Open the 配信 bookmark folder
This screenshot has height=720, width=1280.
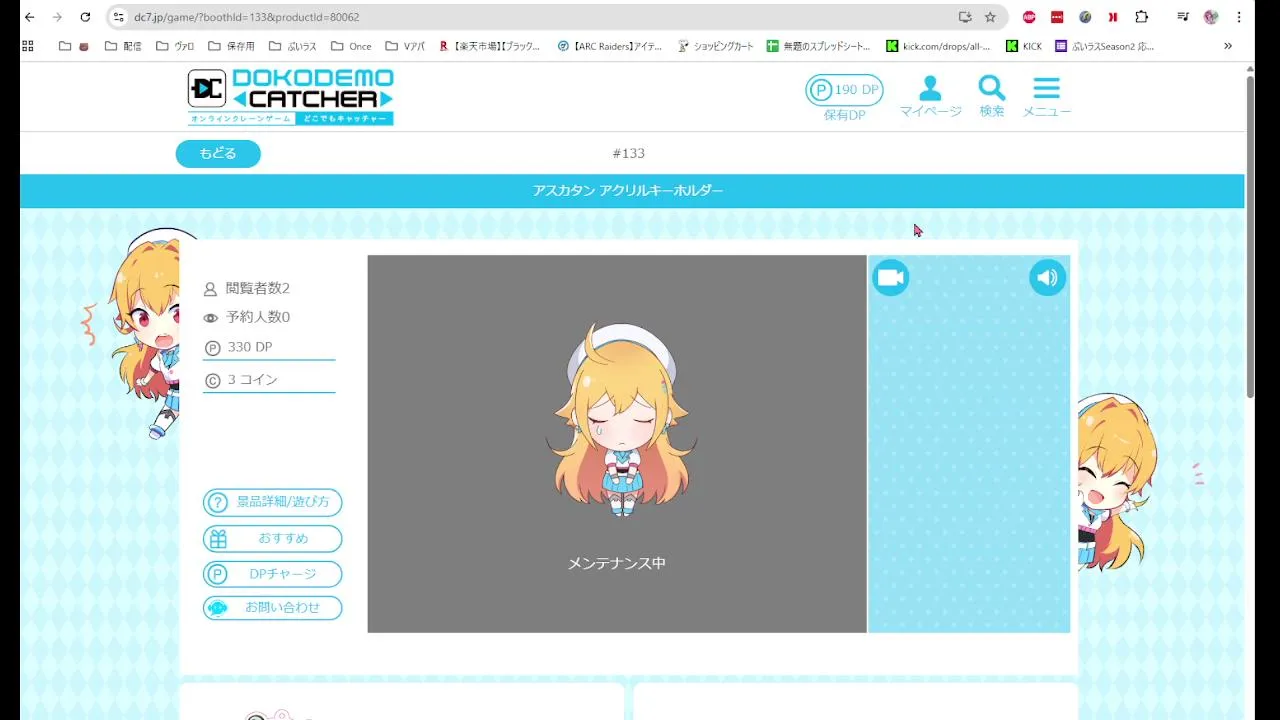pyautogui.click(x=123, y=46)
